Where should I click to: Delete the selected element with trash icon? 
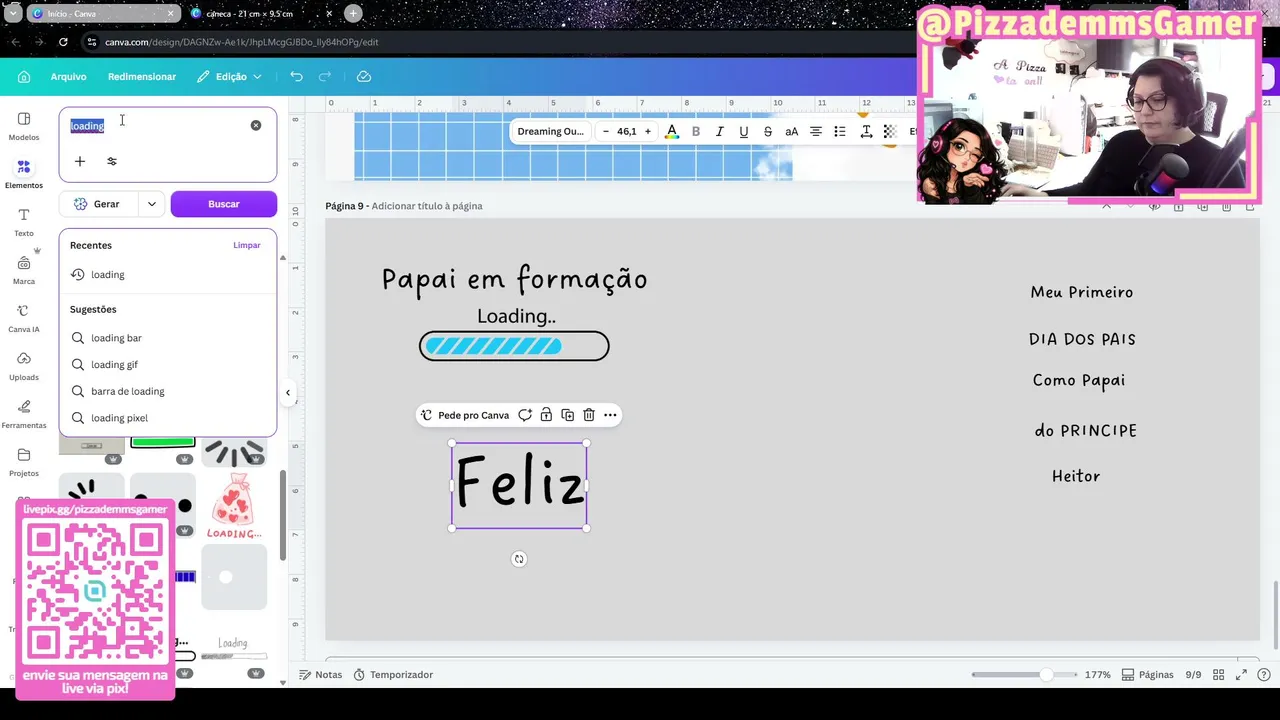coord(589,415)
